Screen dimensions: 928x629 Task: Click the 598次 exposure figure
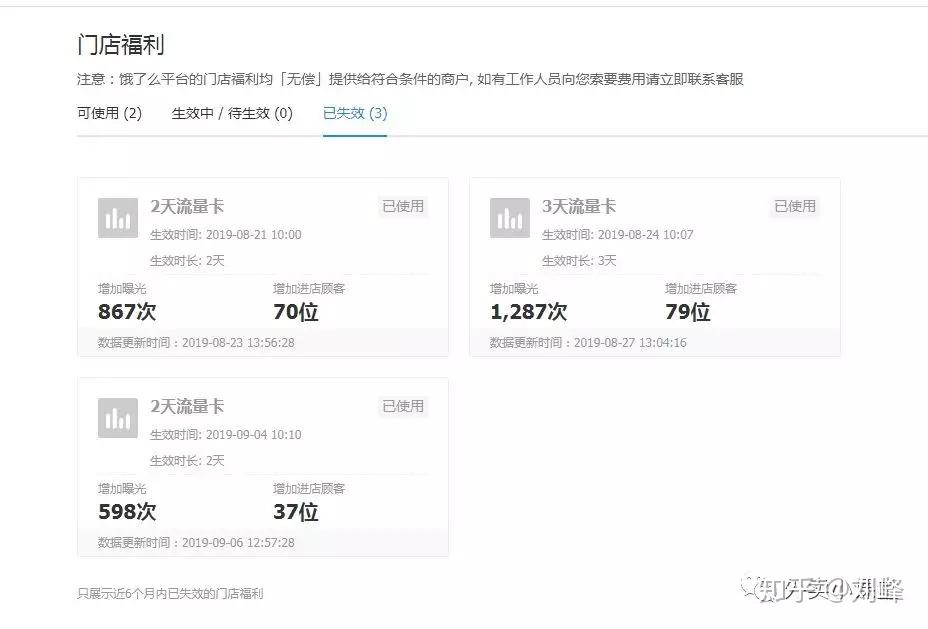pyautogui.click(x=127, y=511)
